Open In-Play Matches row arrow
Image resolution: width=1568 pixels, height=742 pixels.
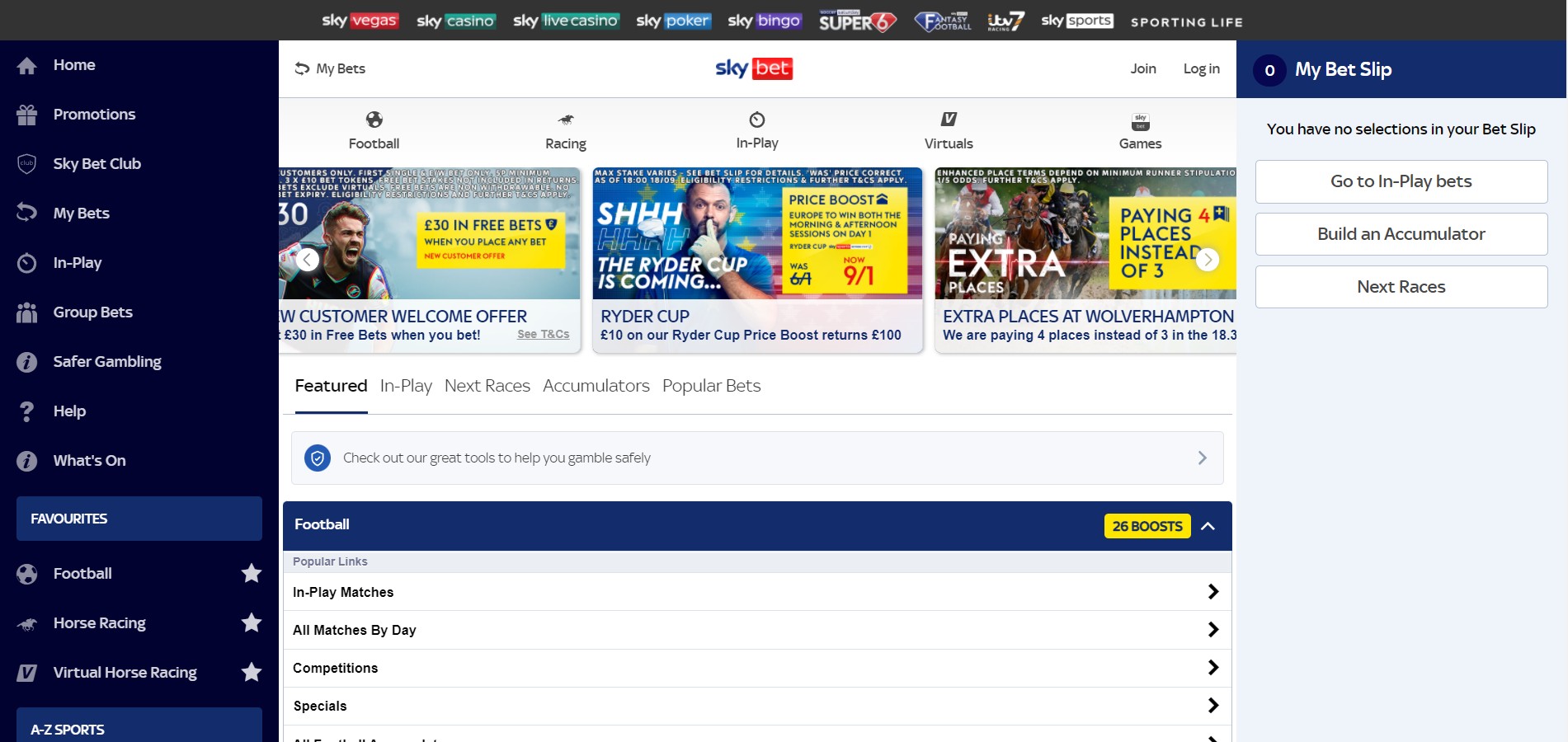[x=1212, y=592]
